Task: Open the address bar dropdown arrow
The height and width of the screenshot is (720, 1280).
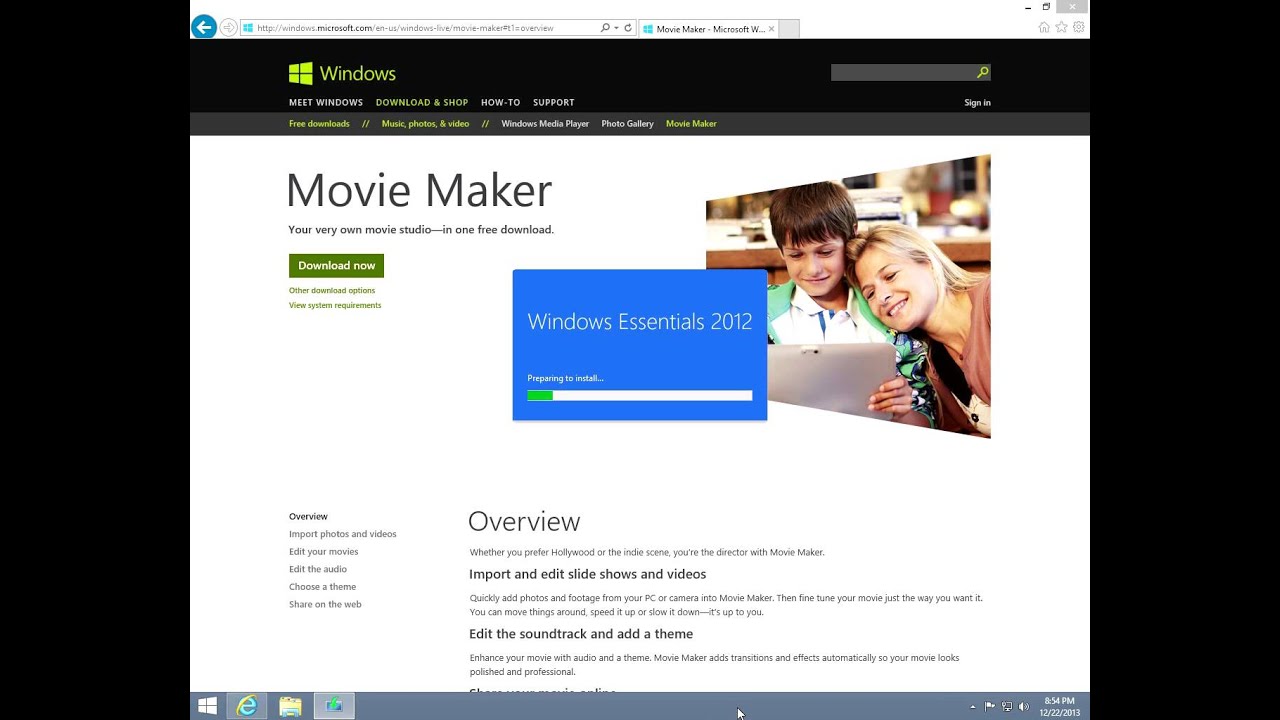Action: coord(616,28)
